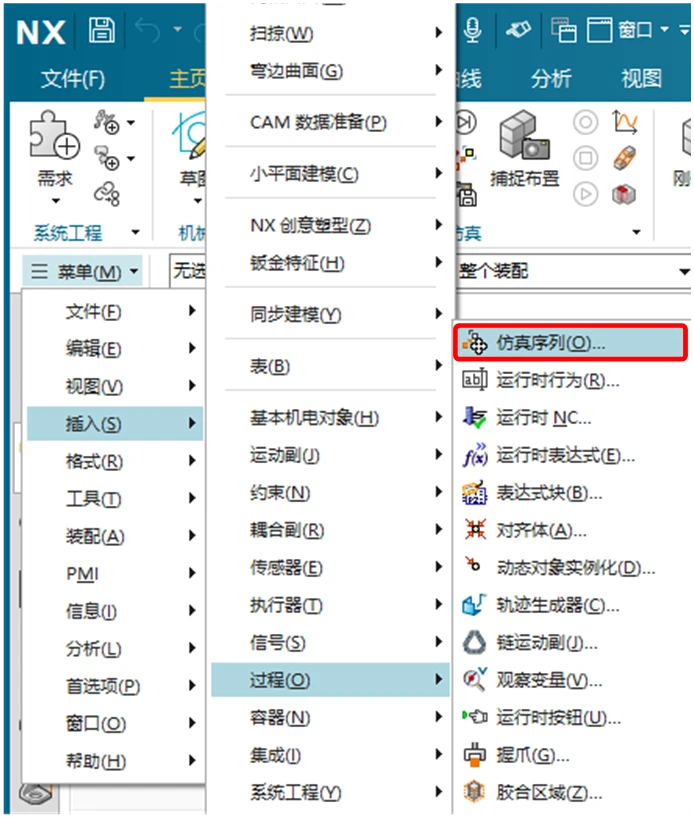The width and height of the screenshot is (694, 818).
Task: Open 耦合副(R) submenu
Action: point(330,530)
